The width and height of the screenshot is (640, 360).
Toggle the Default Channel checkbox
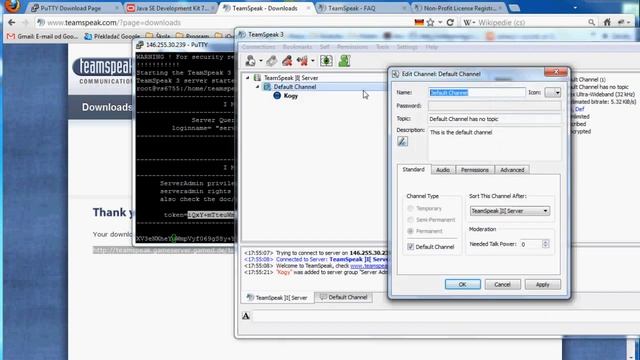411,247
